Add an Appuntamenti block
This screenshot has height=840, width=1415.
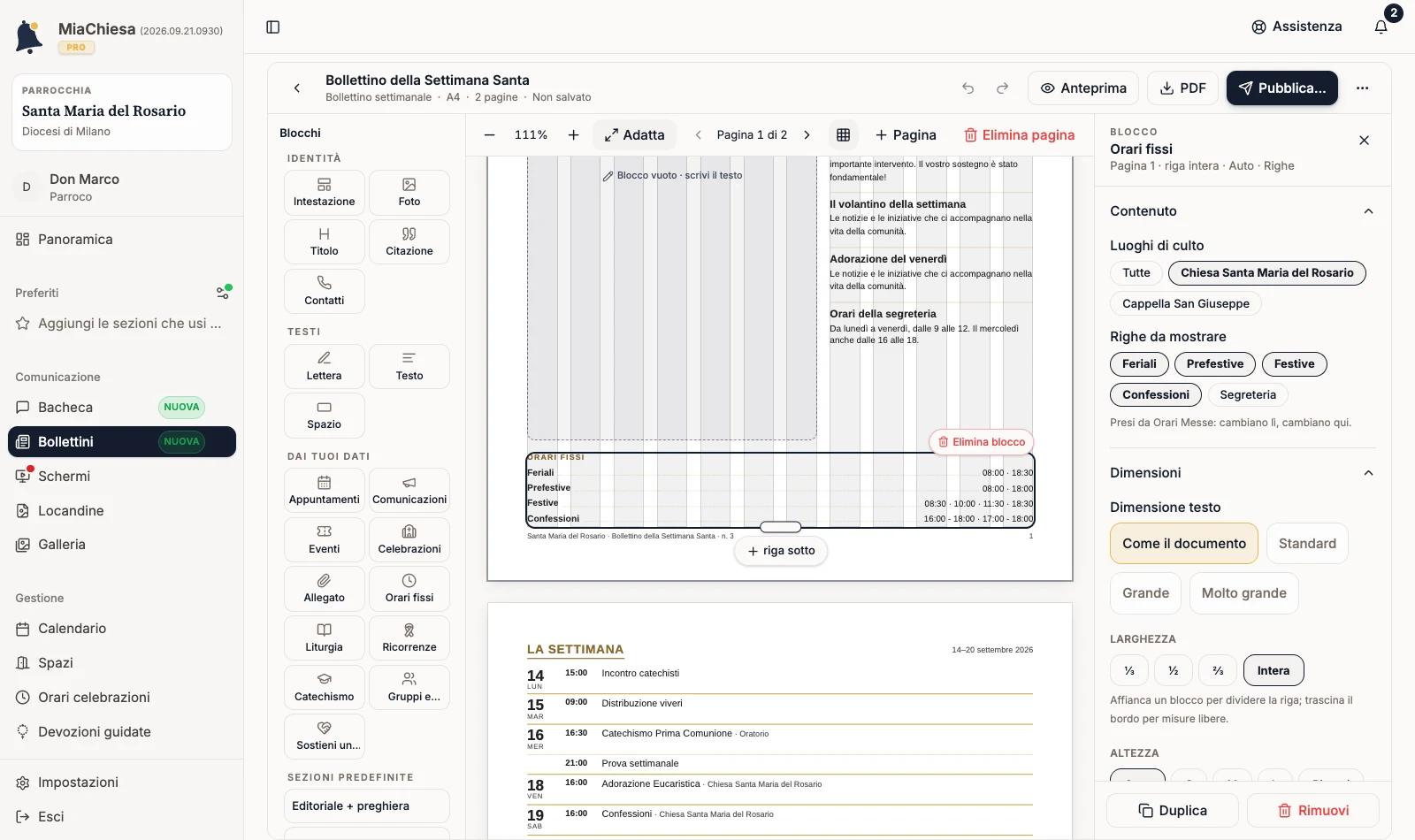[325, 491]
